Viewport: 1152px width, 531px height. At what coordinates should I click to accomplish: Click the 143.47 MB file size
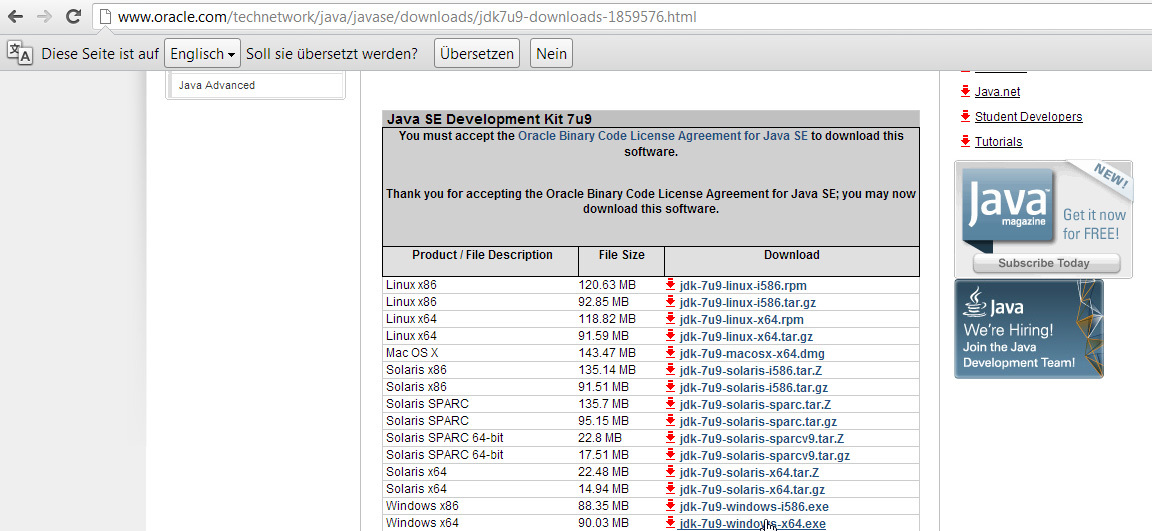coord(607,353)
